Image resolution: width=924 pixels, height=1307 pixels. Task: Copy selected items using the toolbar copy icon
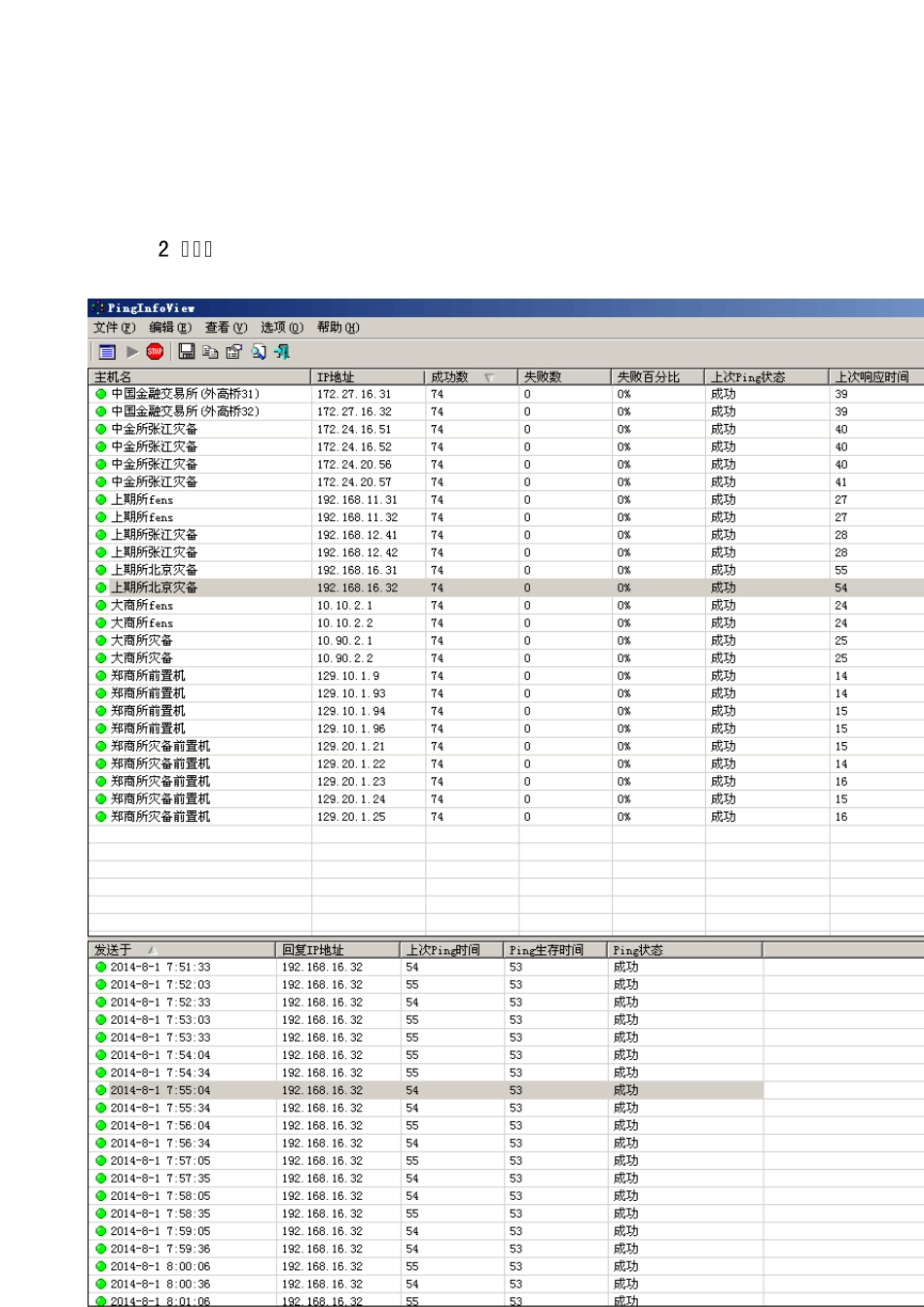pyautogui.click(x=210, y=352)
